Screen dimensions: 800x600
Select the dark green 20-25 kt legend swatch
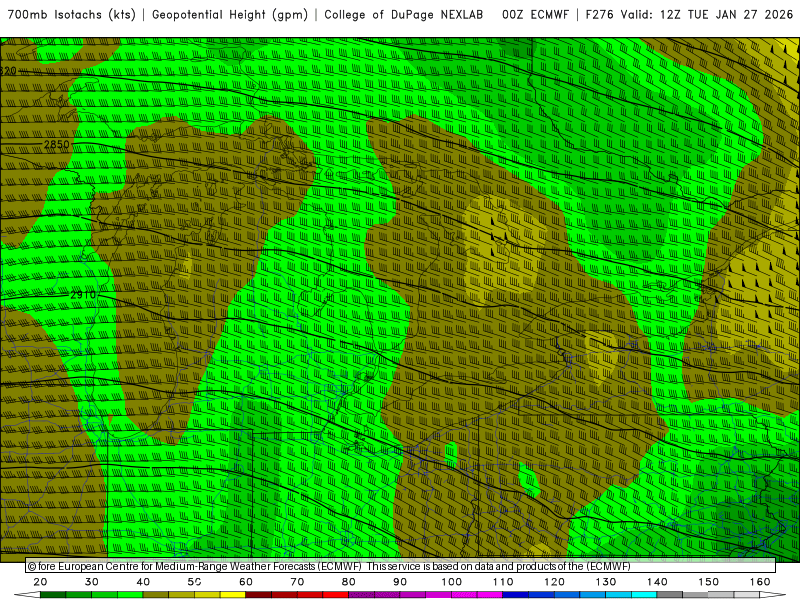coord(53,595)
